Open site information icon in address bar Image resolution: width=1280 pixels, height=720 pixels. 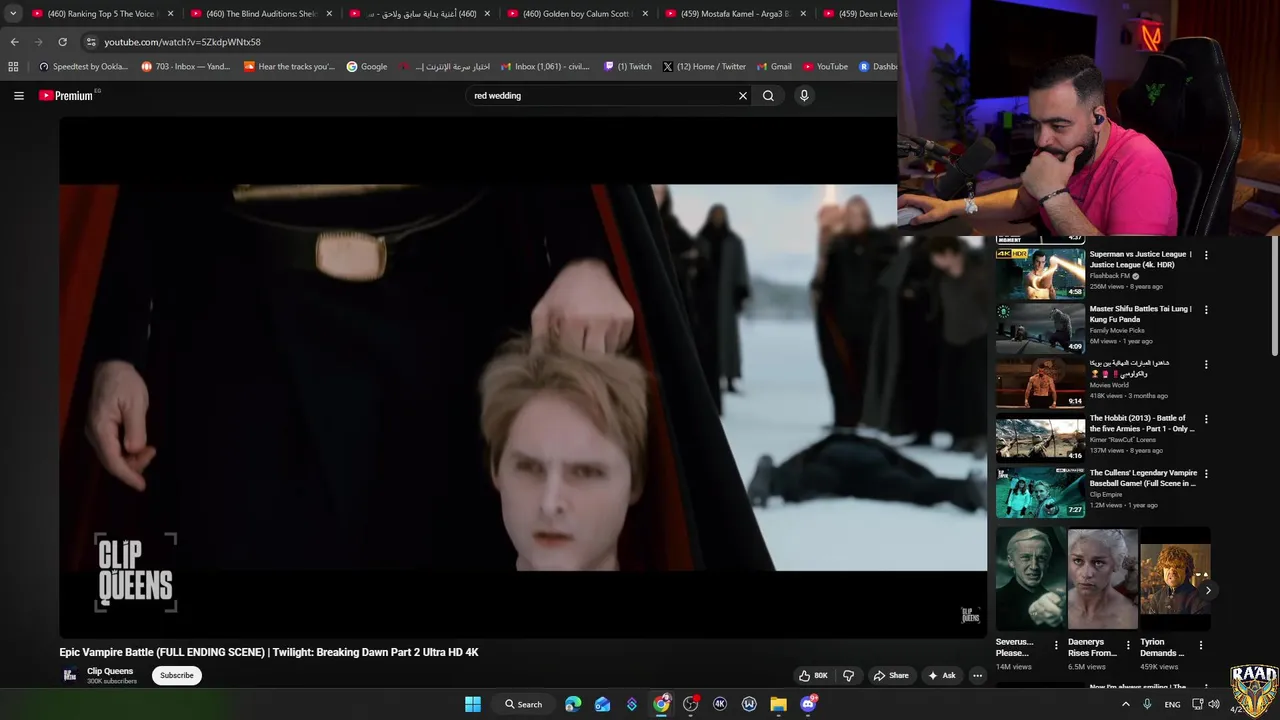91,42
